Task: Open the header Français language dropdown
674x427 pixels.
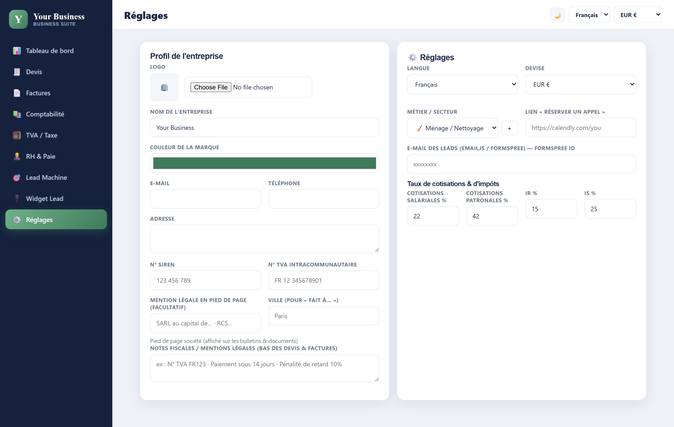Action: point(589,15)
